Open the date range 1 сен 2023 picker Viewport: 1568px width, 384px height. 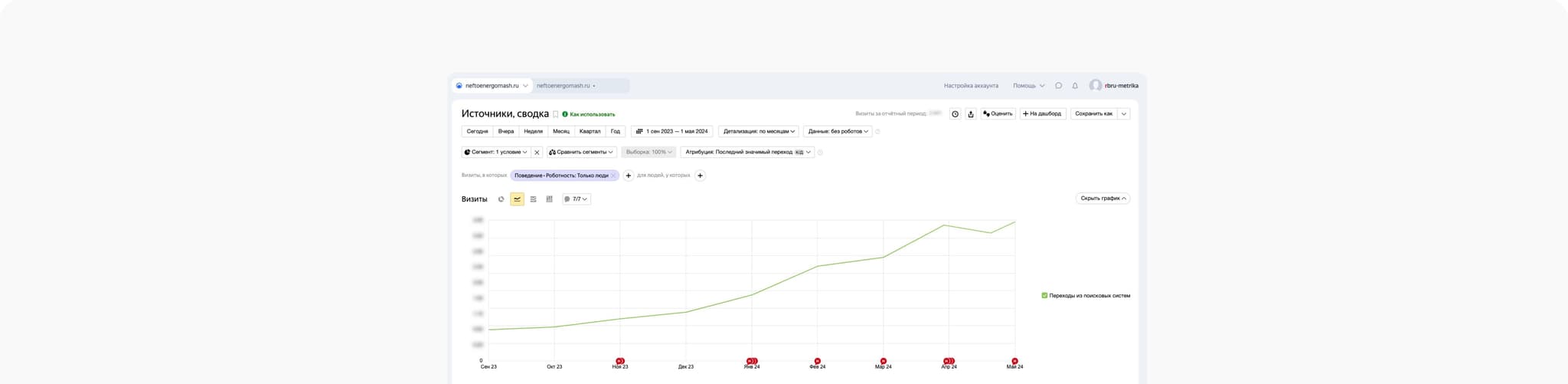[672, 131]
